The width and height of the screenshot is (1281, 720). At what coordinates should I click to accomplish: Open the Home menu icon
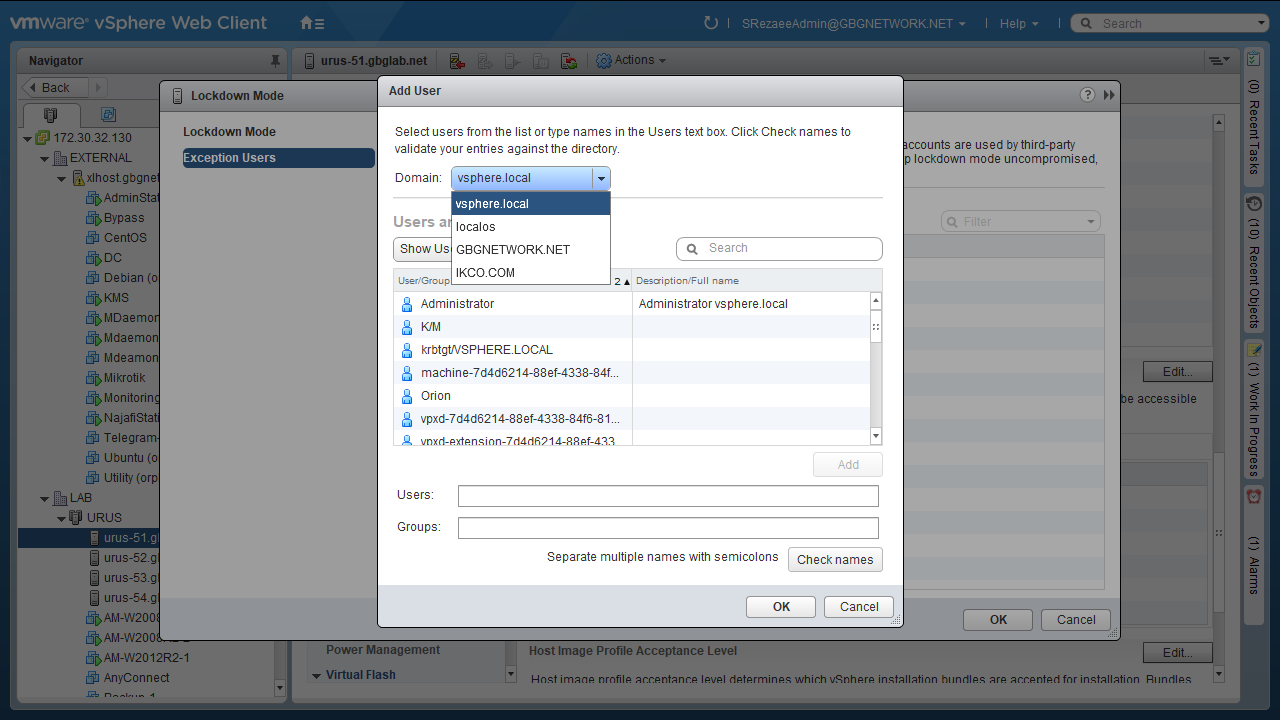click(312, 23)
